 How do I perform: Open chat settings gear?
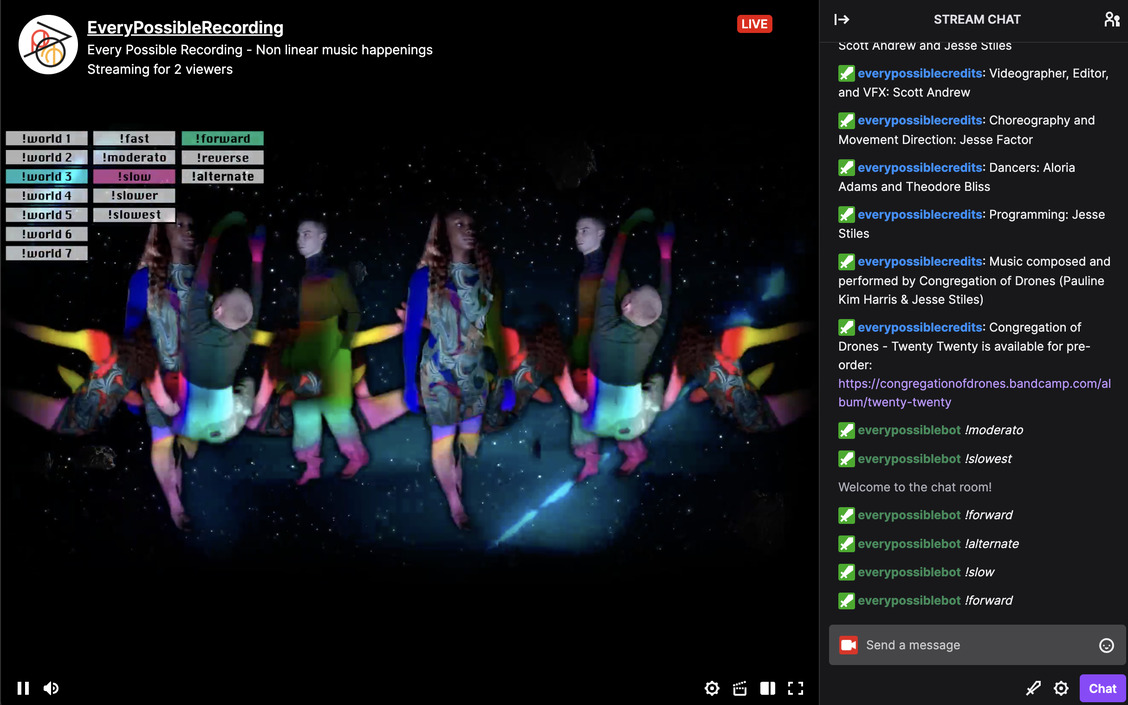1061,688
